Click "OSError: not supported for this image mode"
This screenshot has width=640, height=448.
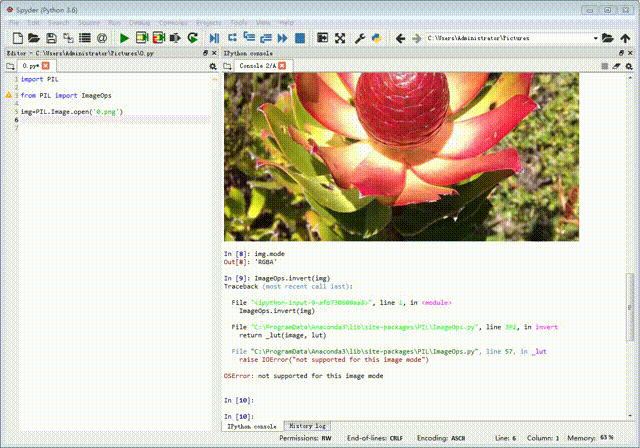[303, 376]
